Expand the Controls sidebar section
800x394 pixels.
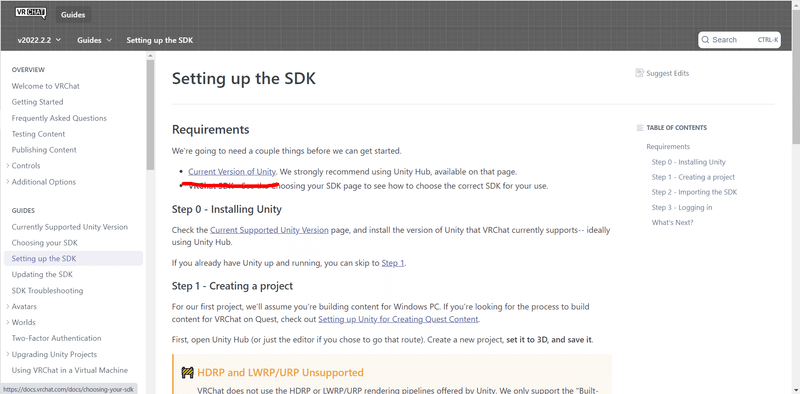[8, 166]
